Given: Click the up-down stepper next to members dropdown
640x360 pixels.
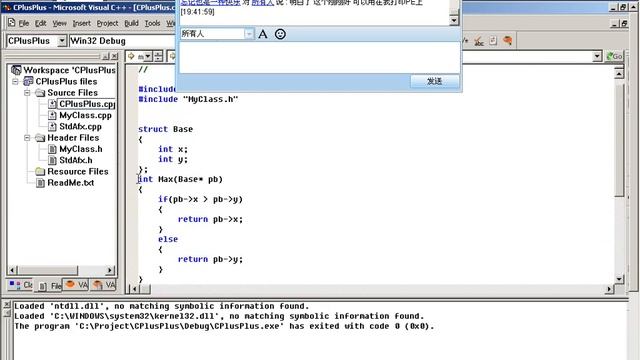Looking at the screenshot, I should 158,56.
